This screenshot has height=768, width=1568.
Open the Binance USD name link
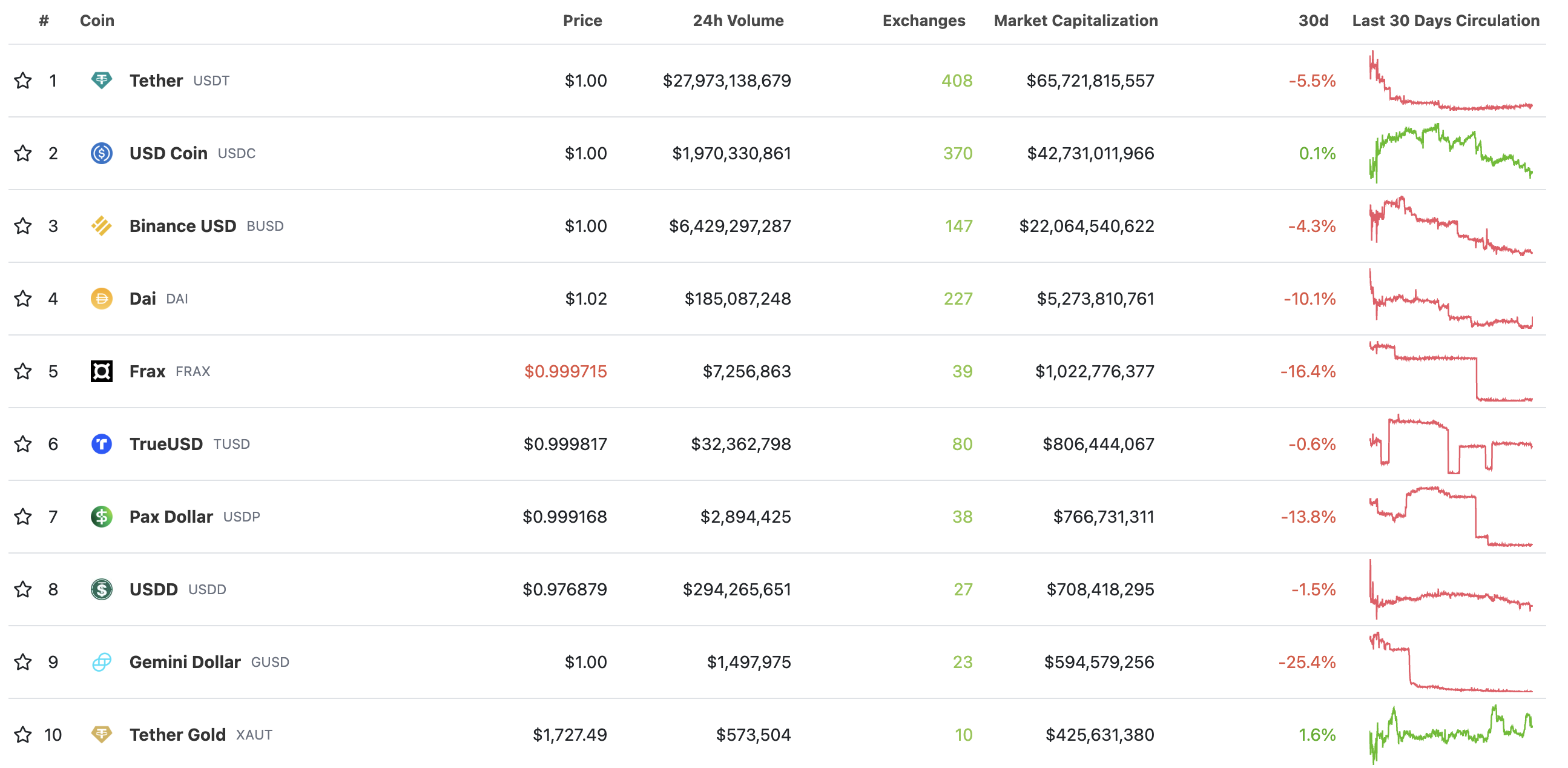(183, 226)
